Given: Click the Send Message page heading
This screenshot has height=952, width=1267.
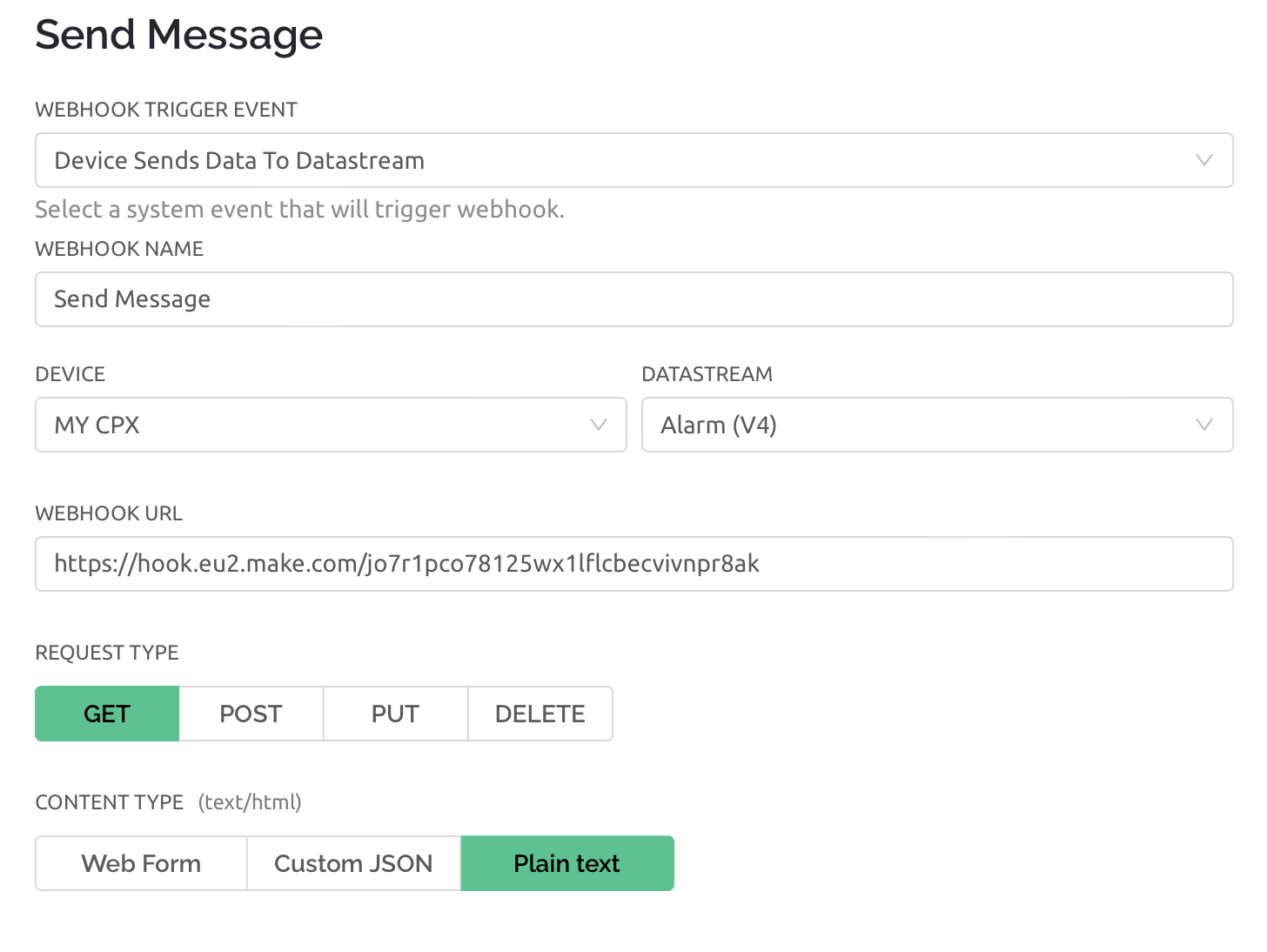Looking at the screenshot, I should pos(179,35).
